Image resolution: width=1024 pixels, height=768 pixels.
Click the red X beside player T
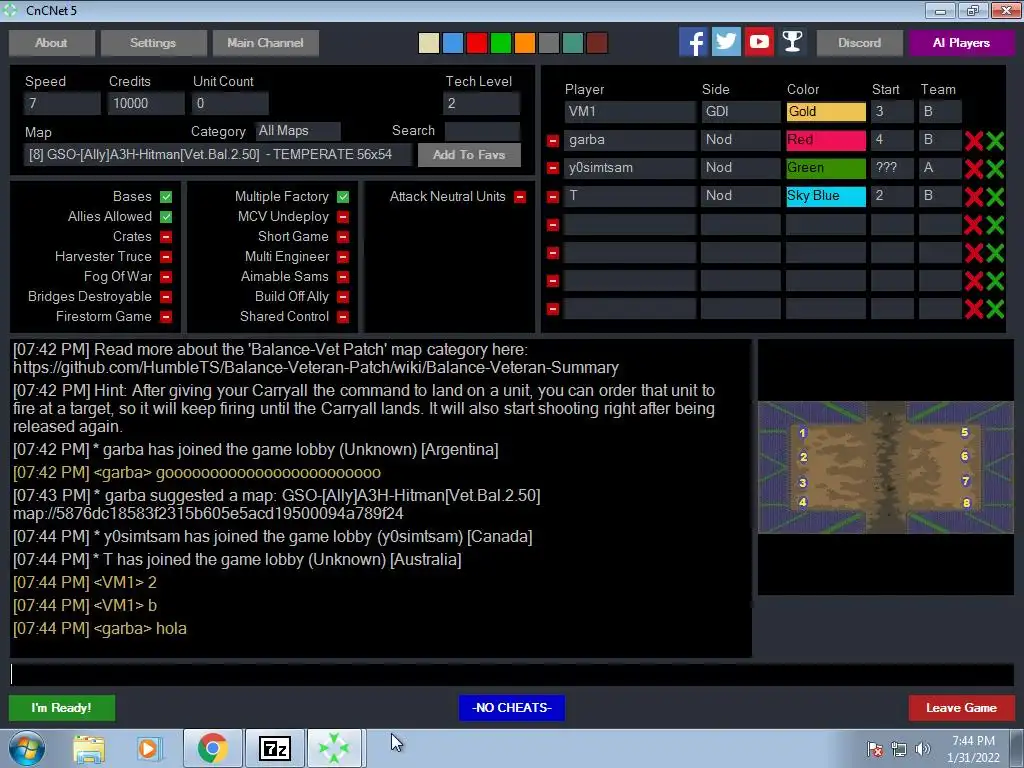pos(974,197)
